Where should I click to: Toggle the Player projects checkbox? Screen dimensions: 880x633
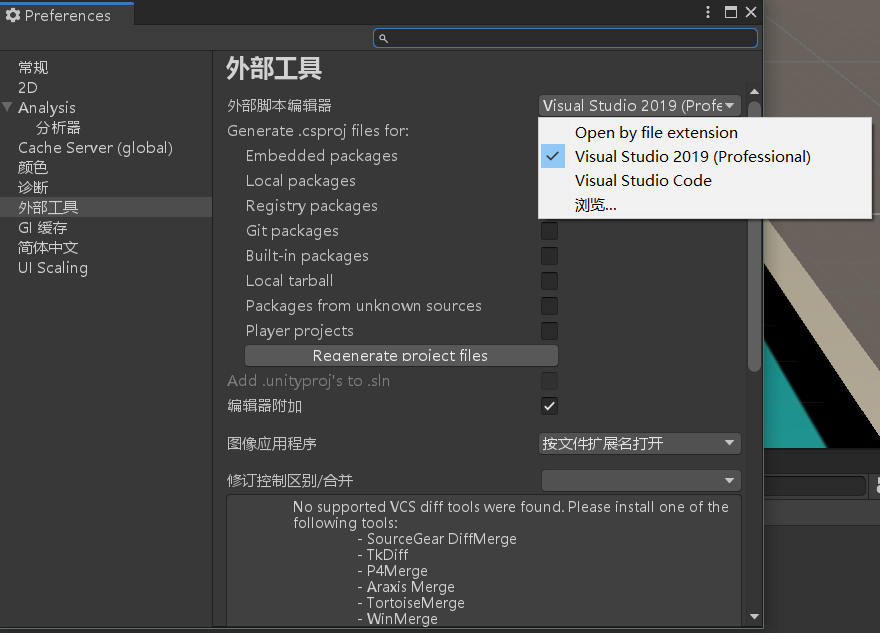click(549, 331)
